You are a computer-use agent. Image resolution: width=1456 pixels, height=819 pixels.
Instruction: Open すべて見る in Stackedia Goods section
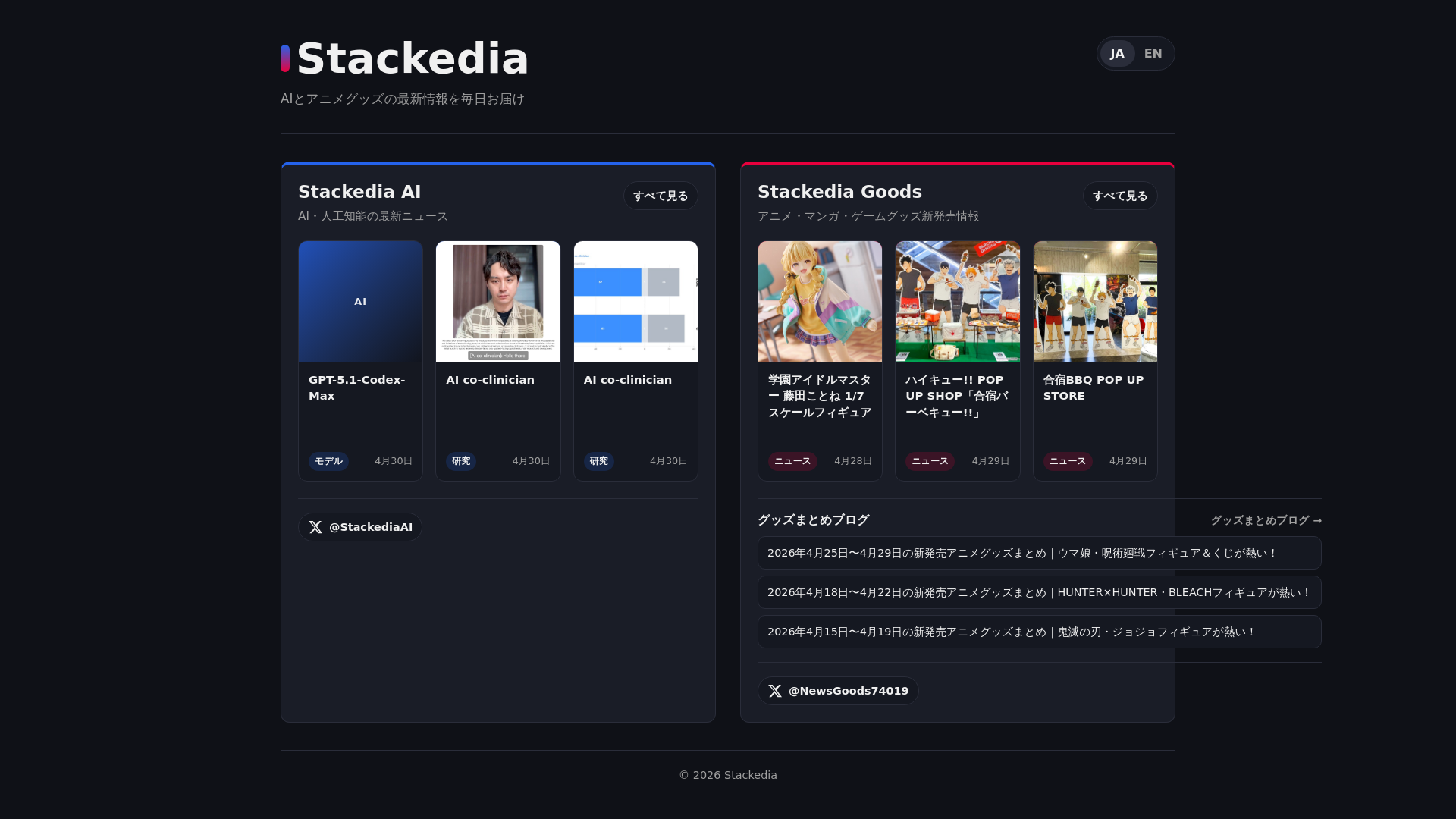tap(1120, 196)
